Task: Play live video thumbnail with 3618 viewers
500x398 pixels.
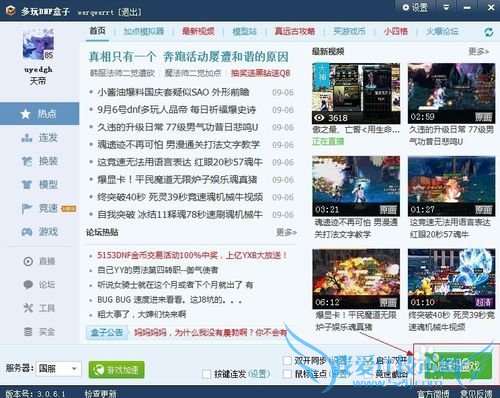Action: 356,93
